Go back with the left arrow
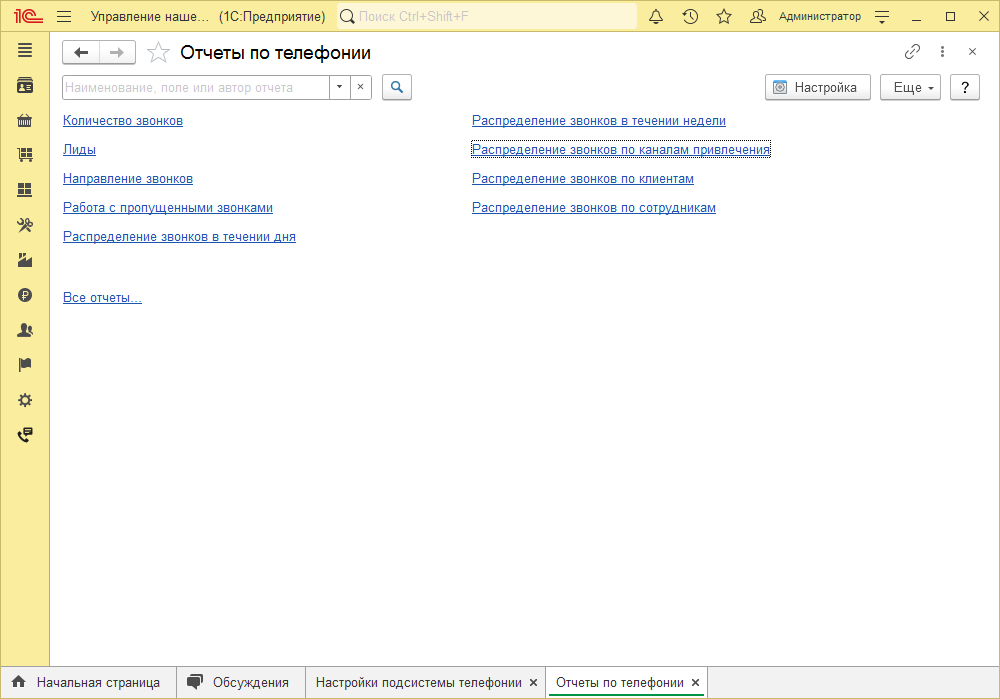Viewport: 1000px width, 699px height. [81, 53]
